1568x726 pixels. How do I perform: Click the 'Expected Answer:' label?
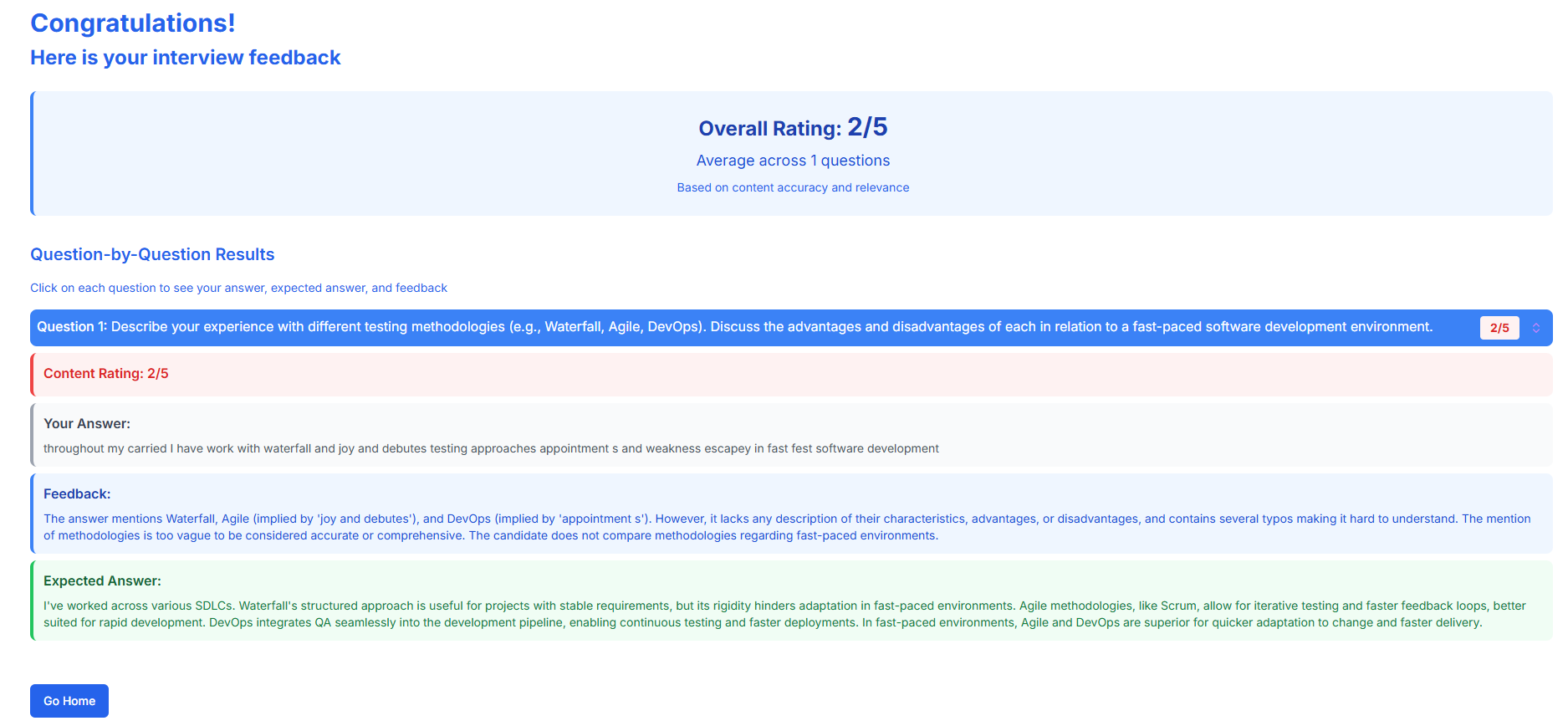pos(102,581)
